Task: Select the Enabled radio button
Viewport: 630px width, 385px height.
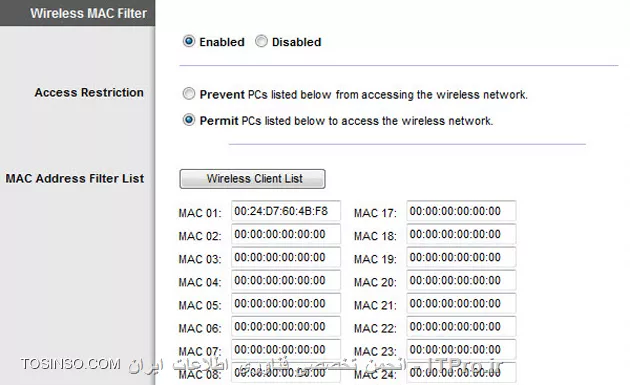Action: [x=189, y=41]
